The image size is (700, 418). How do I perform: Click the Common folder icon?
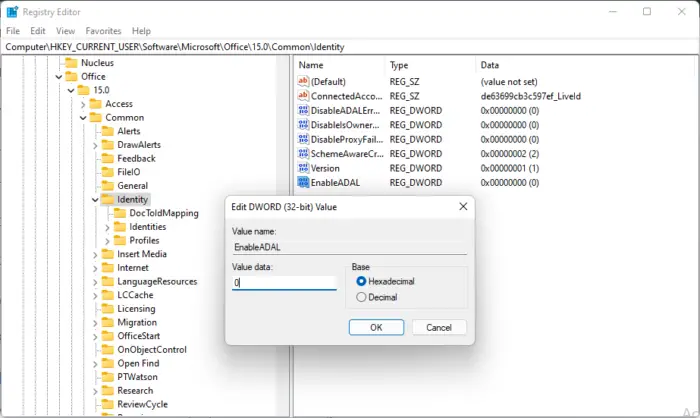click(x=96, y=117)
